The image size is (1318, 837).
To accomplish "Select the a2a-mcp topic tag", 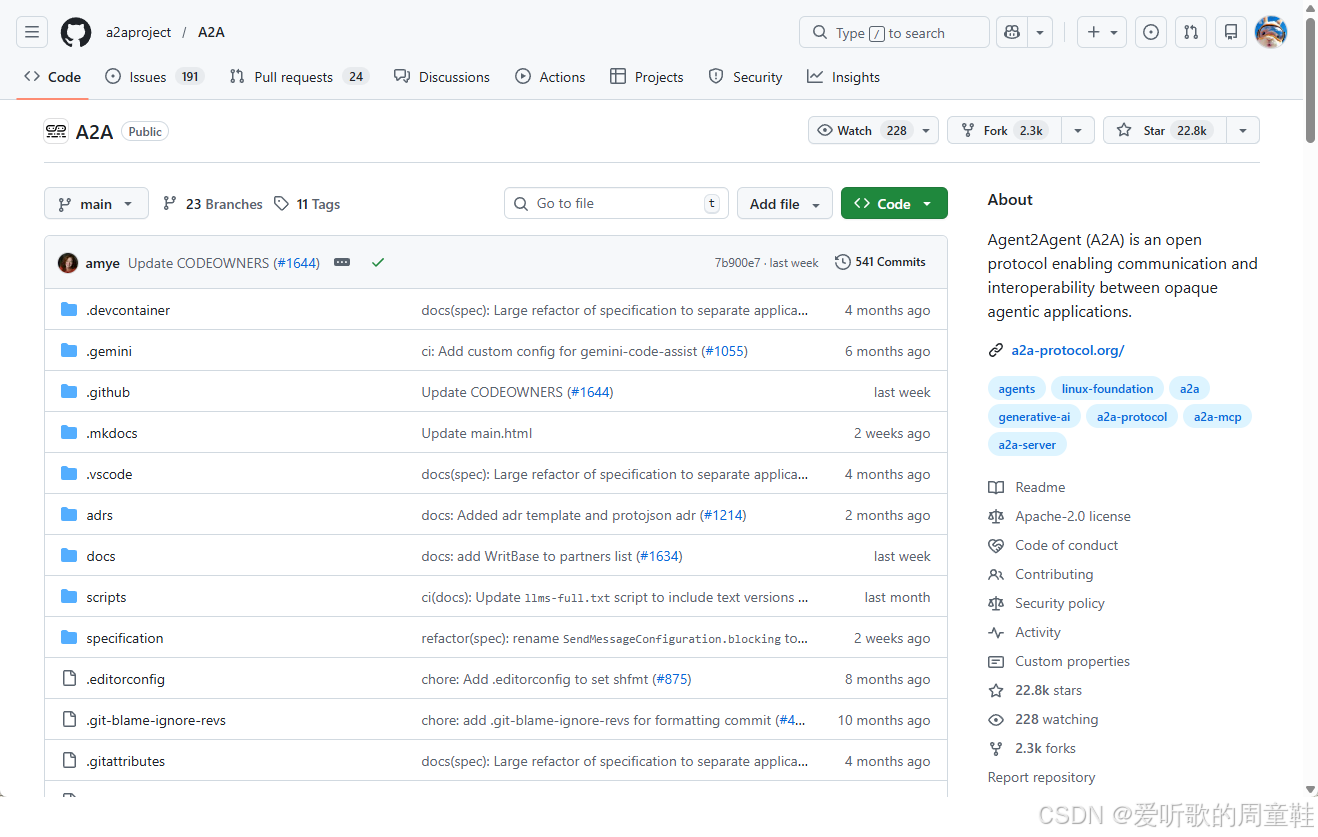I will click(x=1217, y=417).
